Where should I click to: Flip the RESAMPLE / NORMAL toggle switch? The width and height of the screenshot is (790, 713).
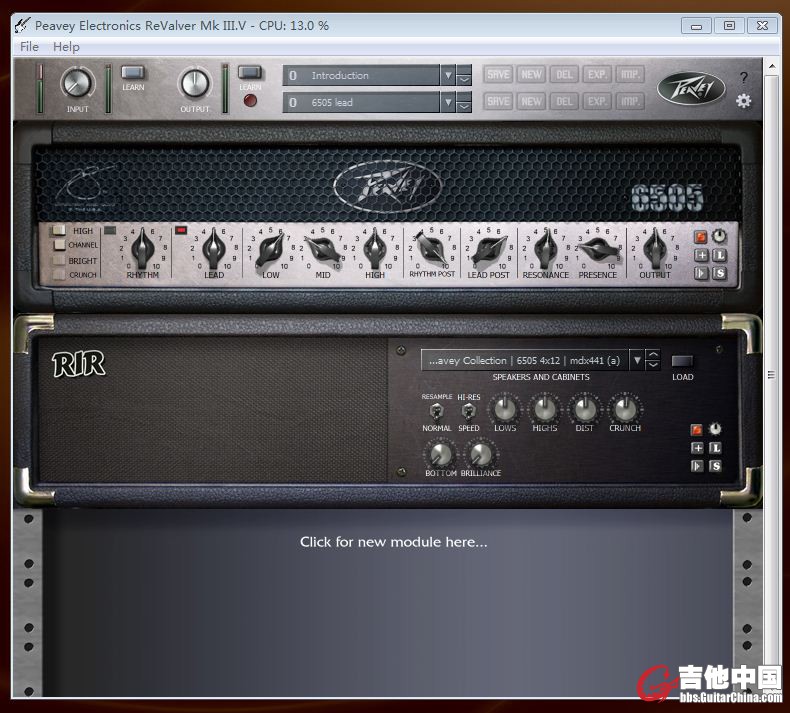coord(436,412)
